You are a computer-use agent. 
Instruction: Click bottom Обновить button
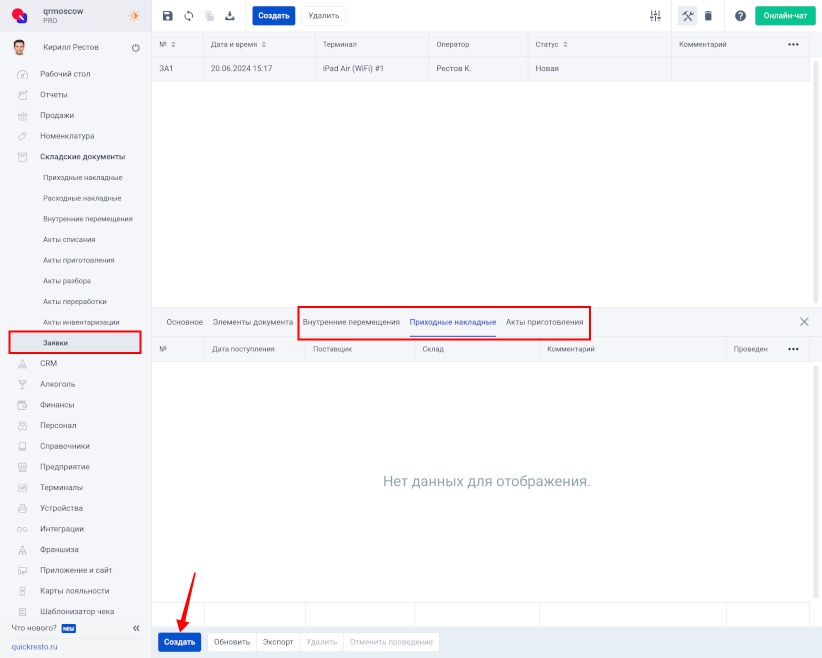232,642
